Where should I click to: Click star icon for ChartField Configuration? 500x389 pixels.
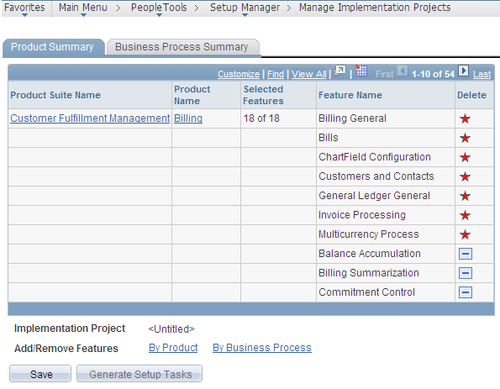tap(465, 157)
